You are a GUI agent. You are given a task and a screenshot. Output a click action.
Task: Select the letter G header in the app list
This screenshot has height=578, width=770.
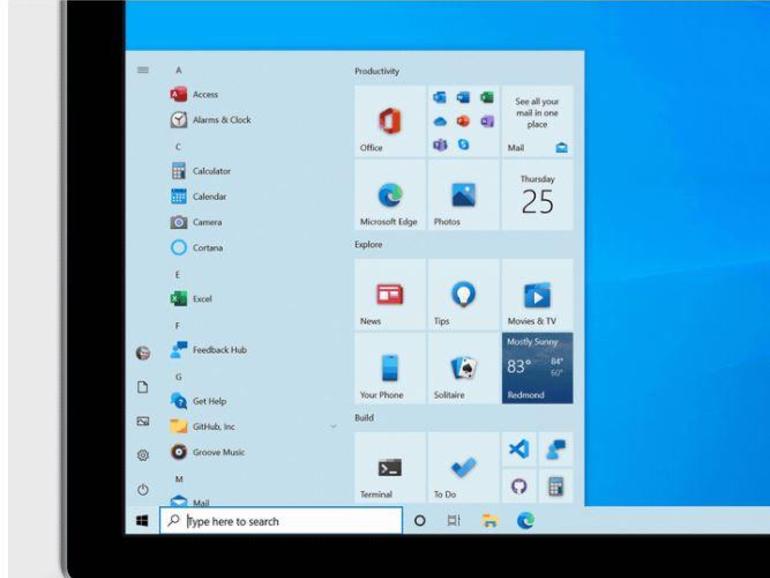pos(179,377)
